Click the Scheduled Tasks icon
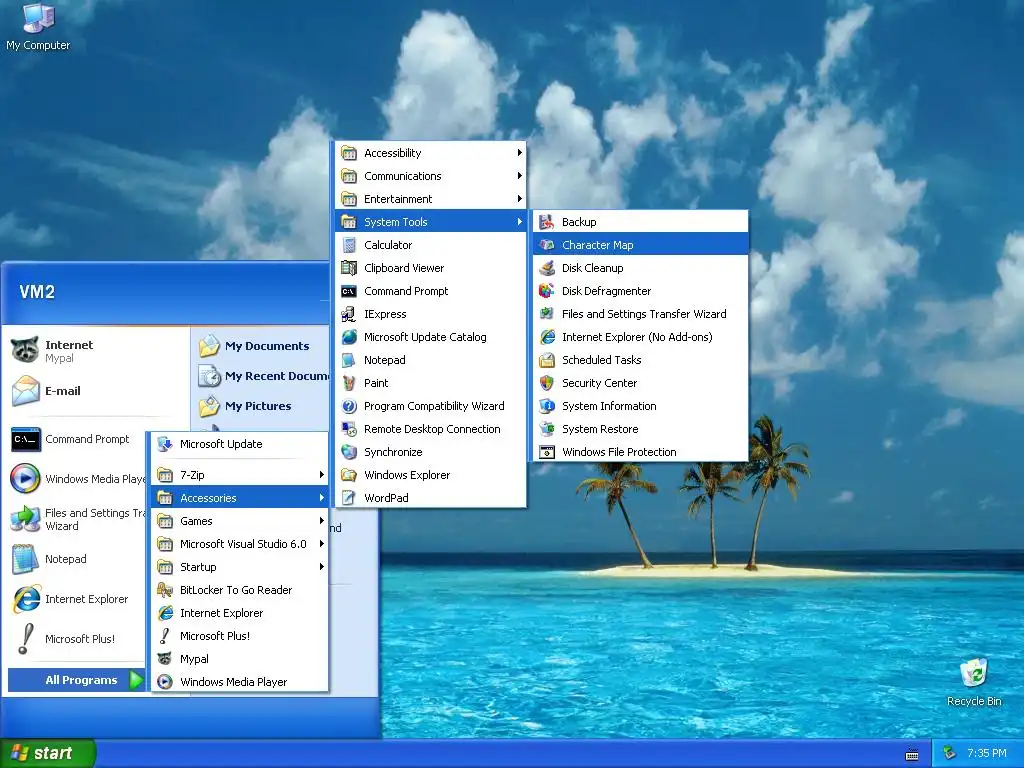Screen dimensions: 1024x768 point(547,360)
